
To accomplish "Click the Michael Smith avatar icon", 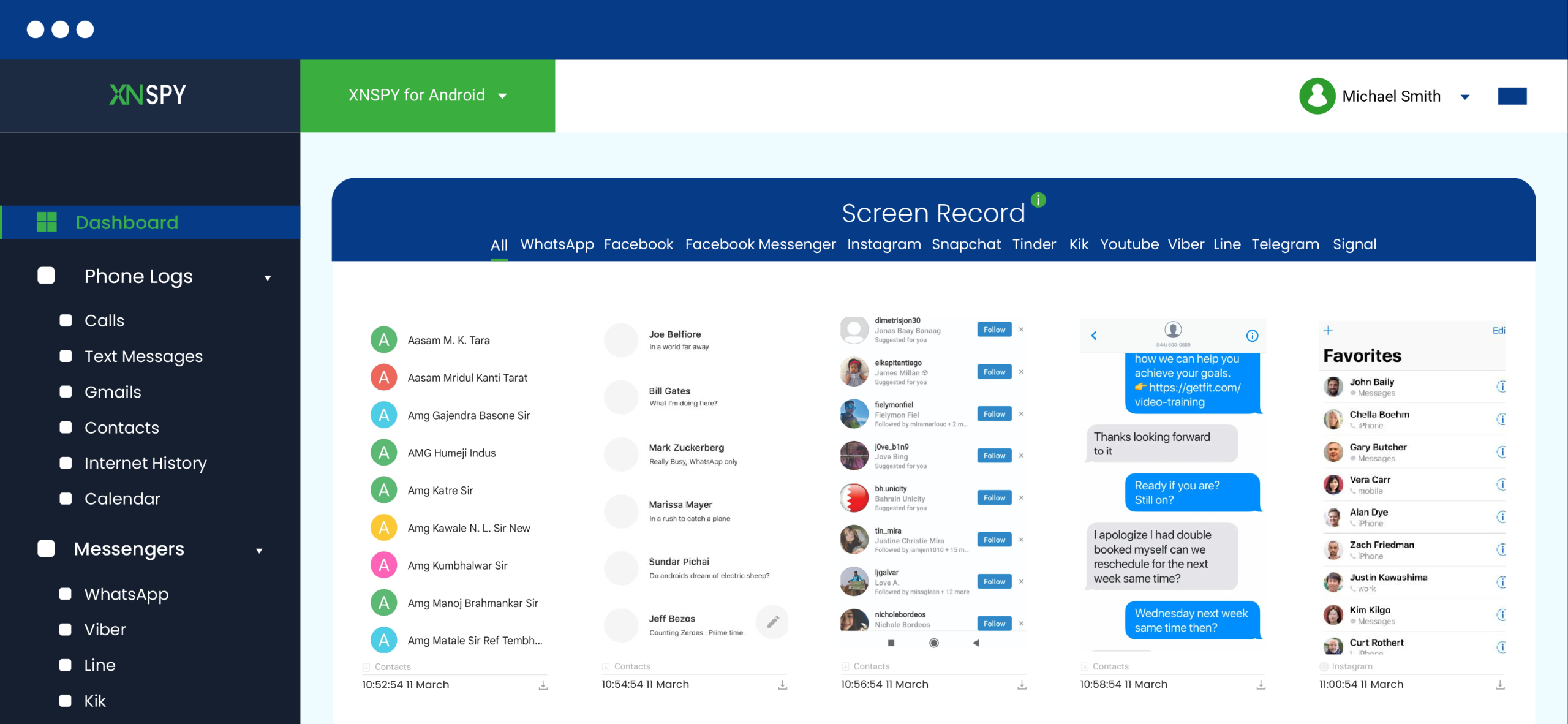I will point(1317,96).
